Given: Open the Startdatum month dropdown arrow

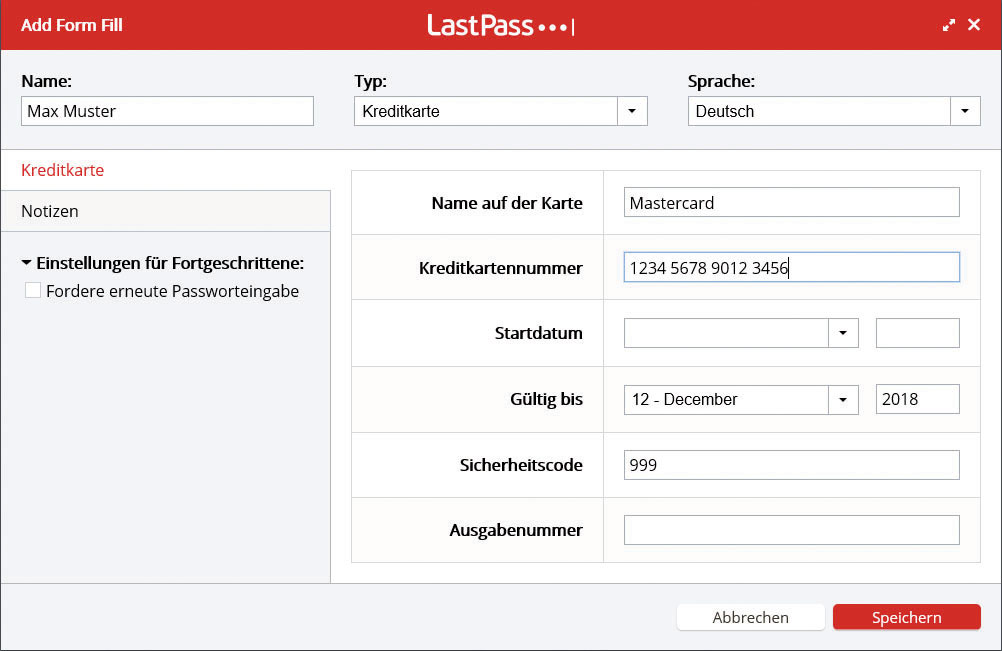Looking at the screenshot, I should (x=844, y=333).
